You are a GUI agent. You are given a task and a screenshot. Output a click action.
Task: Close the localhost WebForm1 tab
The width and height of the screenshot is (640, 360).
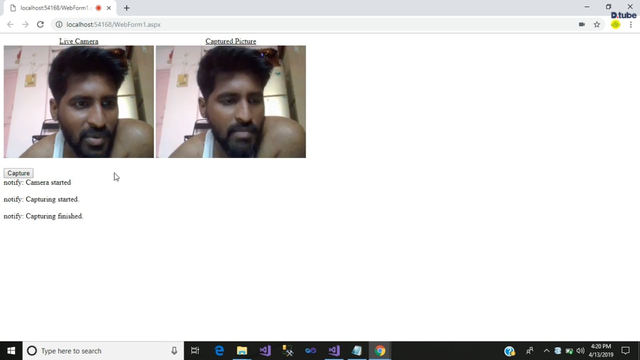109,8
